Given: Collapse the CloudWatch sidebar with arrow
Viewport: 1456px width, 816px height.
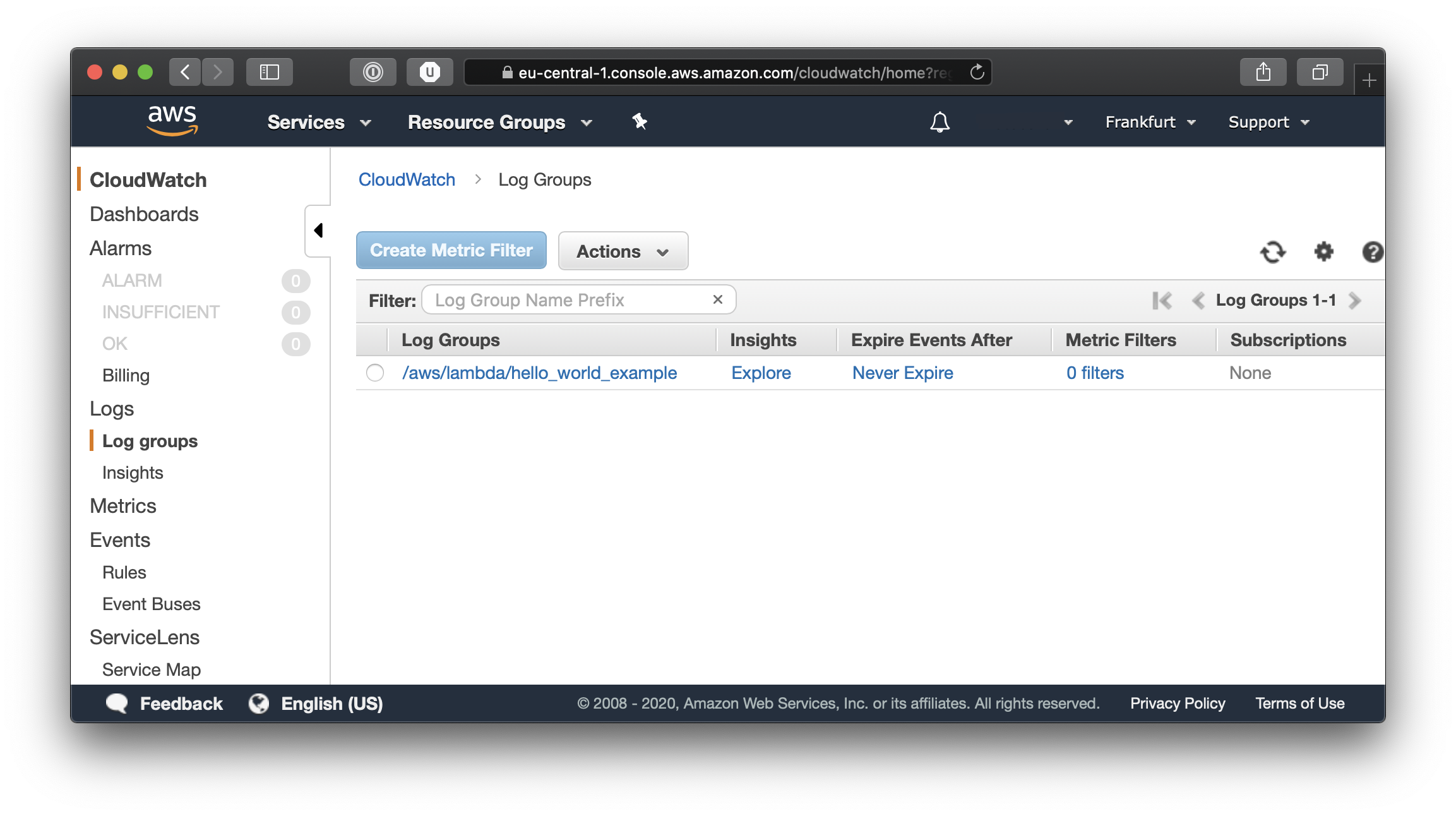Looking at the screenshot, I should tap(318, 231).
